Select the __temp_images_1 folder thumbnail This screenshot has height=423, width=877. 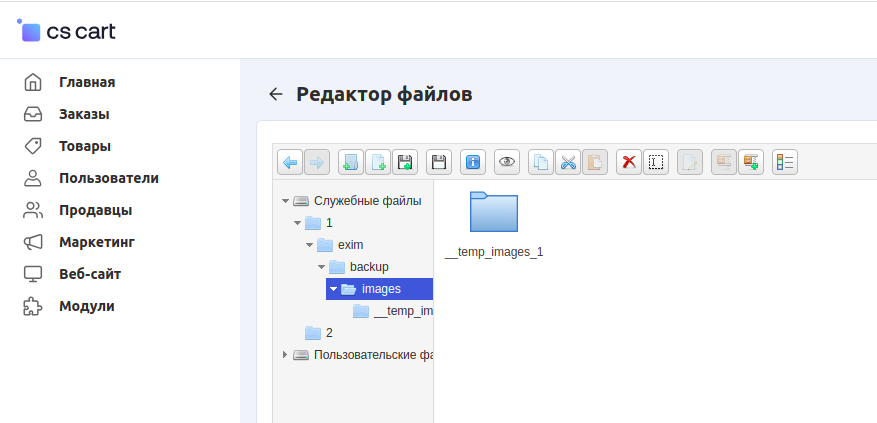coord(494,212)
